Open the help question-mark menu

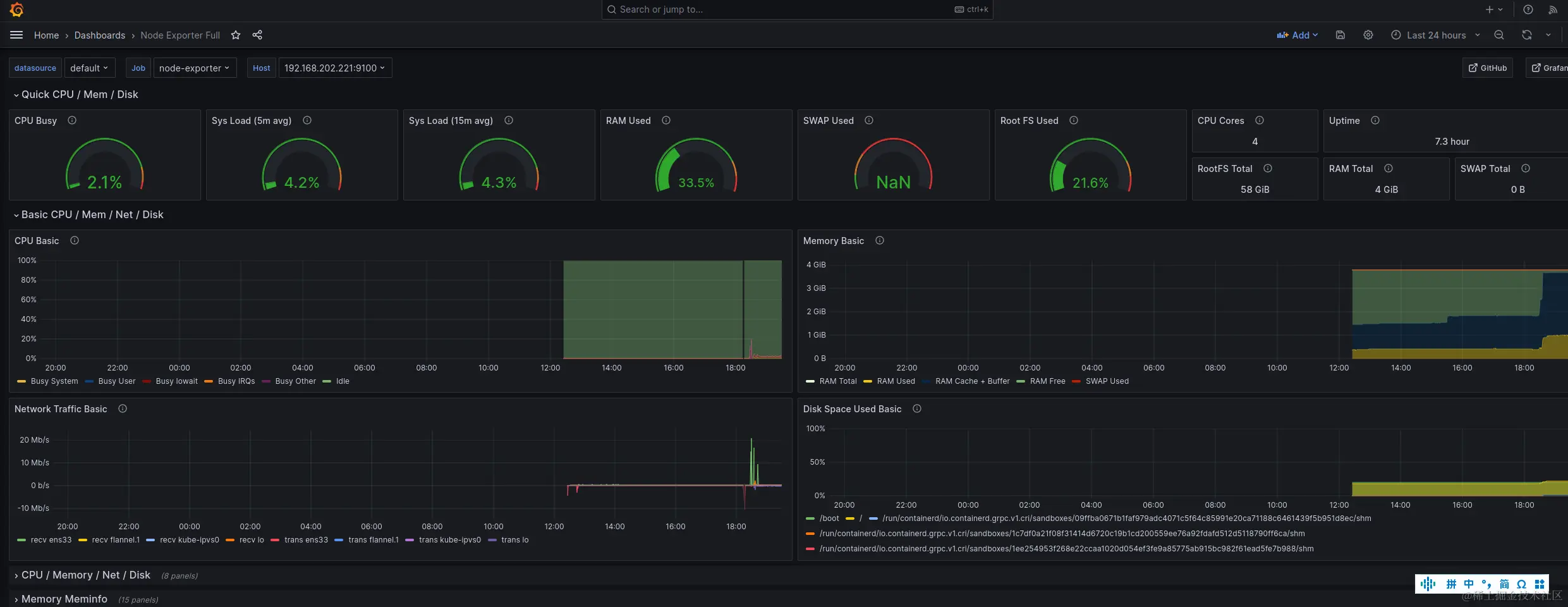pyautogui.click(x=1528, y=9)
